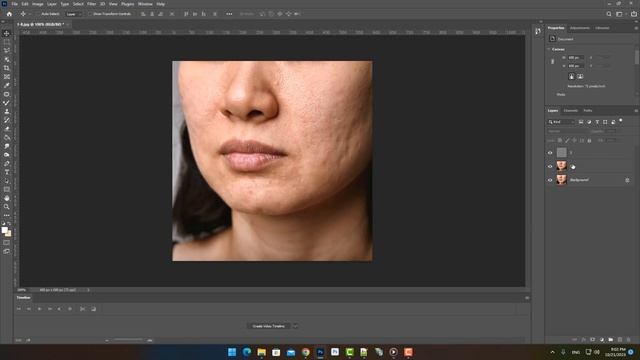Click the canvas width input field
The height and width of the screenshot is (360, 640).
point(576,58)
